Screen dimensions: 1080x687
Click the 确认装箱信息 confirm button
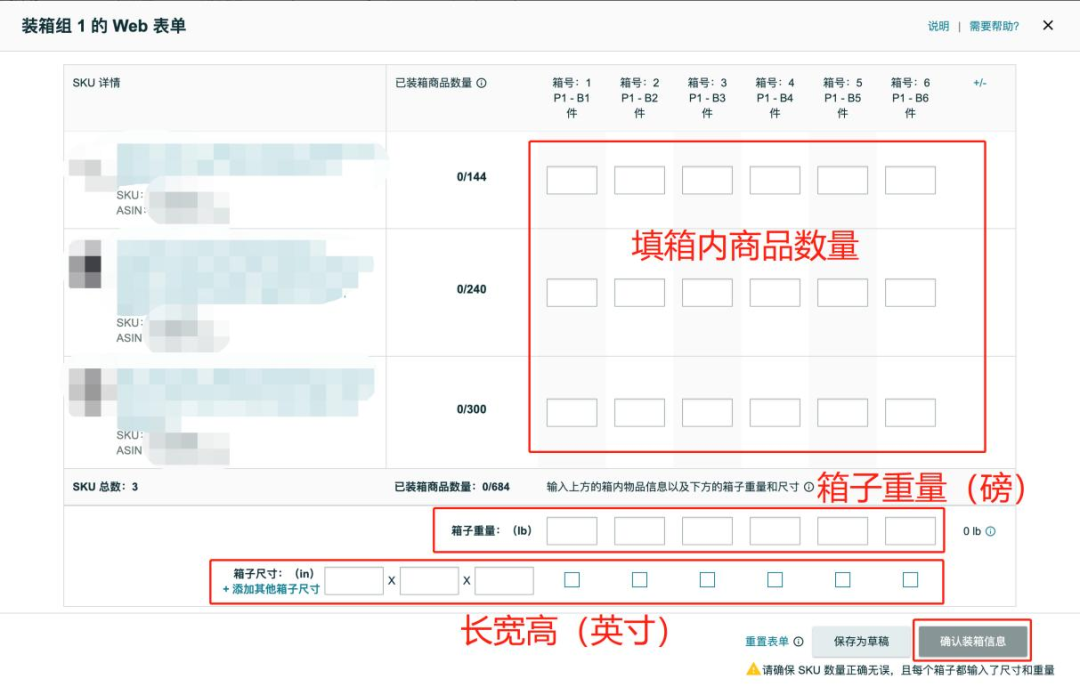[x=972, y=641]
